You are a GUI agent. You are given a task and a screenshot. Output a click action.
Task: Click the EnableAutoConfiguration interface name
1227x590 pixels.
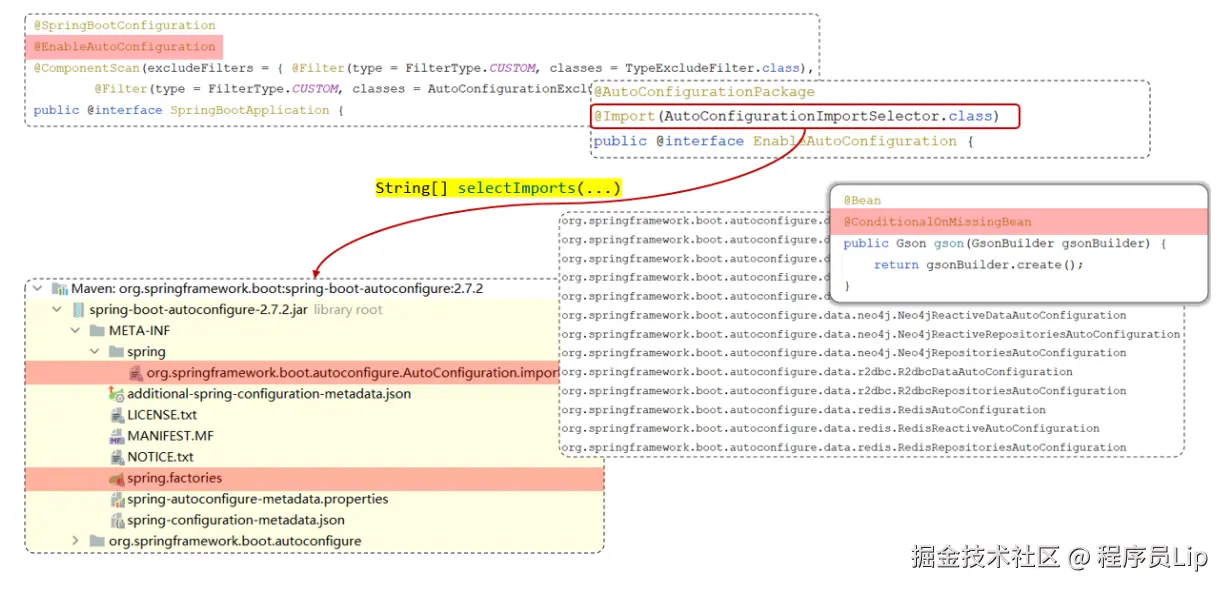(855, 141)
